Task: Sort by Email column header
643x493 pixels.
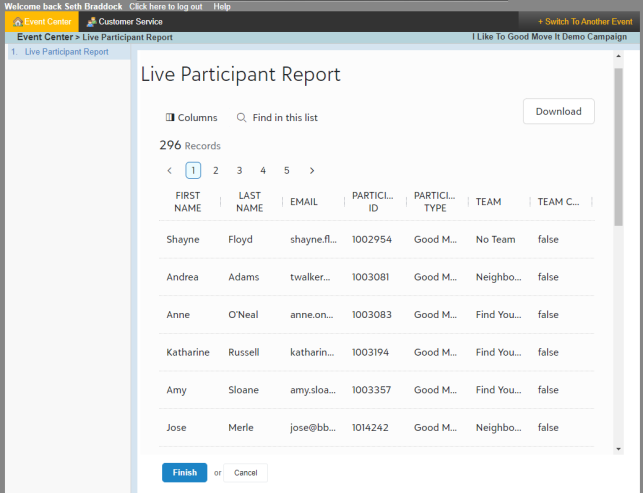Action: pyautogui.click(x=304, y=202)
